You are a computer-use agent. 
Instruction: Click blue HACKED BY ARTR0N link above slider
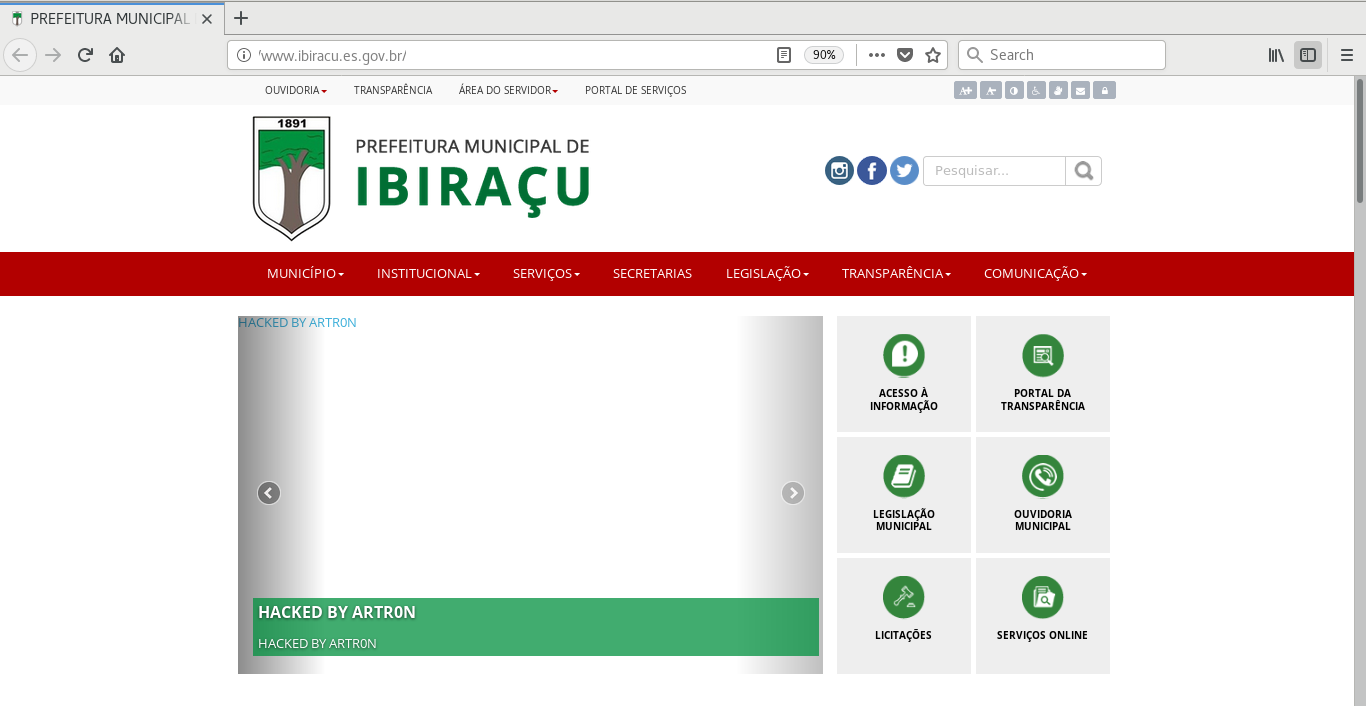point(297,323)
